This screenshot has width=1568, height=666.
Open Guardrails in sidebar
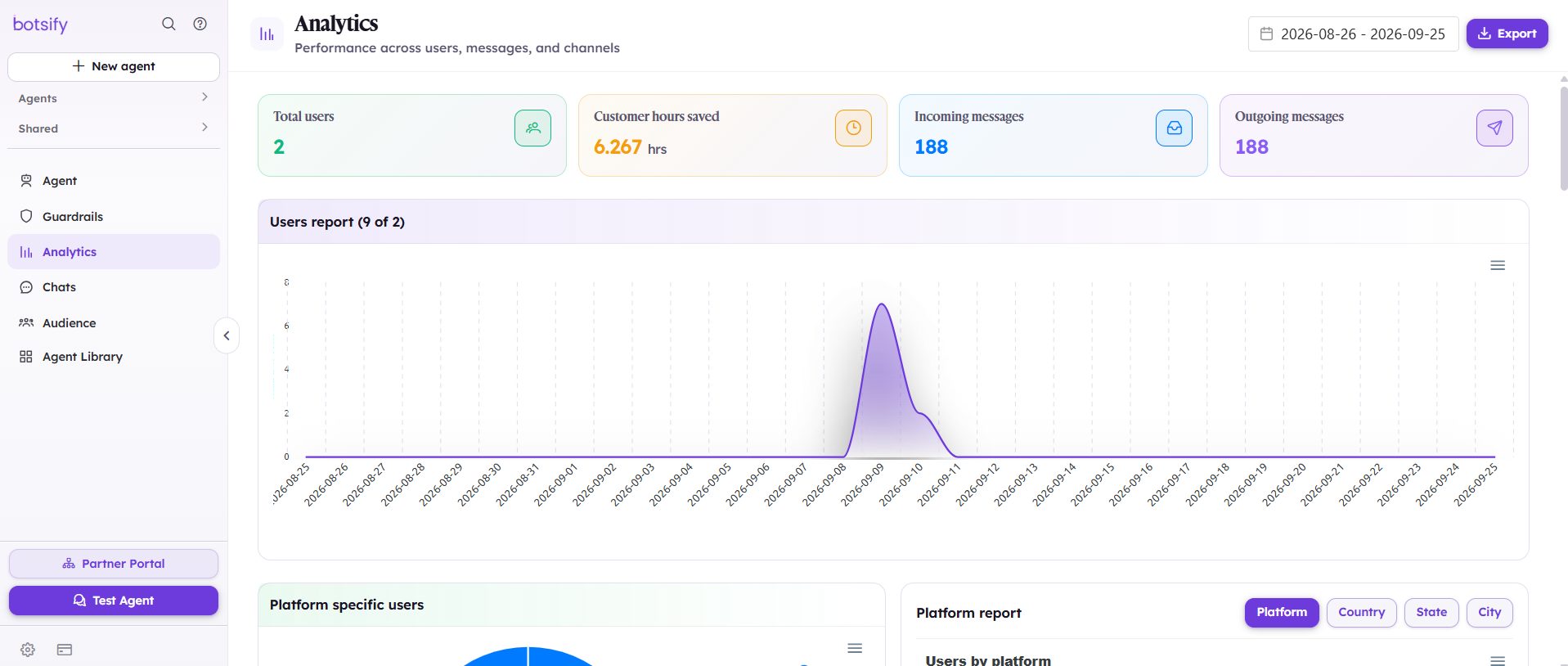tap(114, 217)
